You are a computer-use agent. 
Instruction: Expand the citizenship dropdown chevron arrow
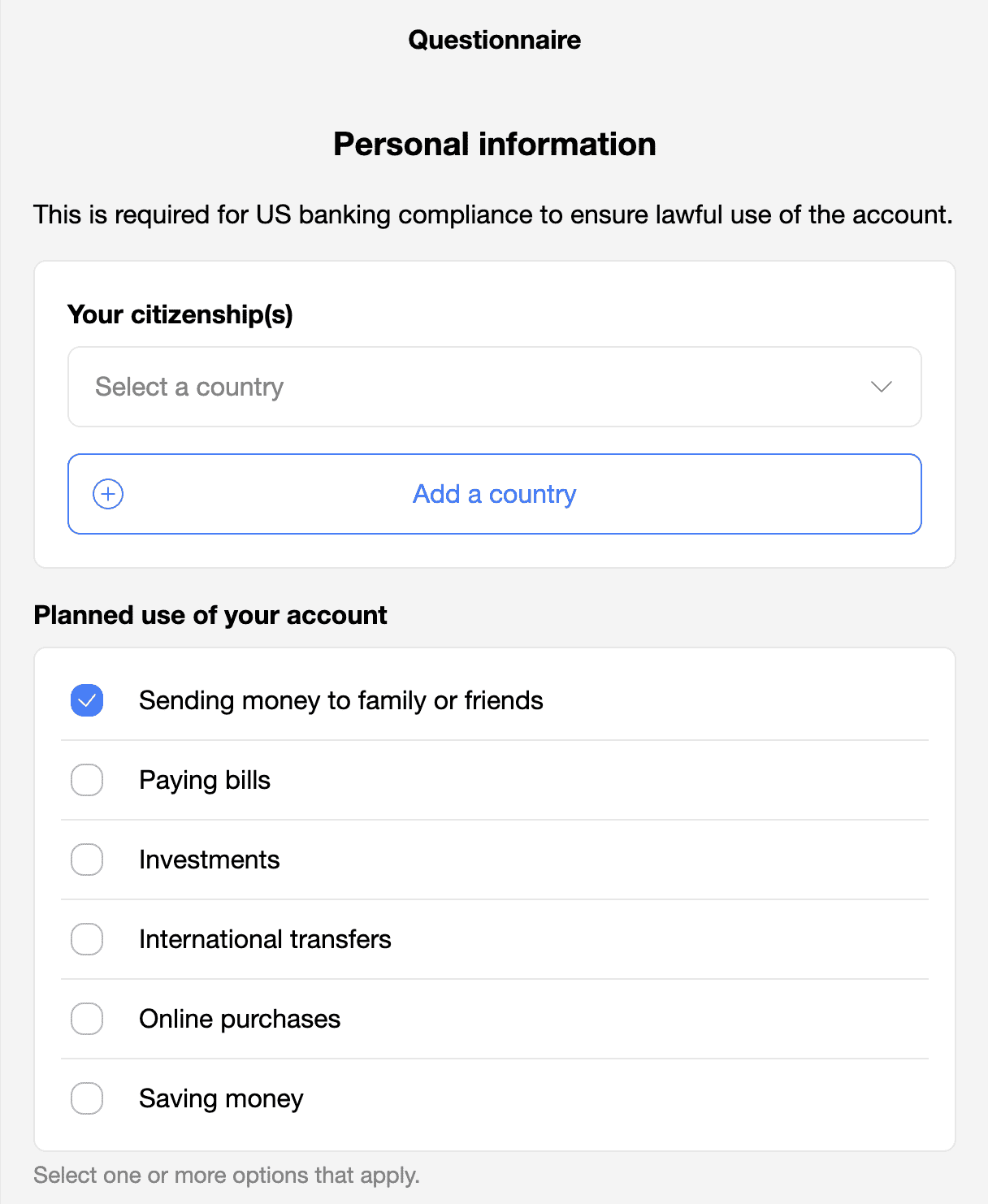tap(882, 387)
